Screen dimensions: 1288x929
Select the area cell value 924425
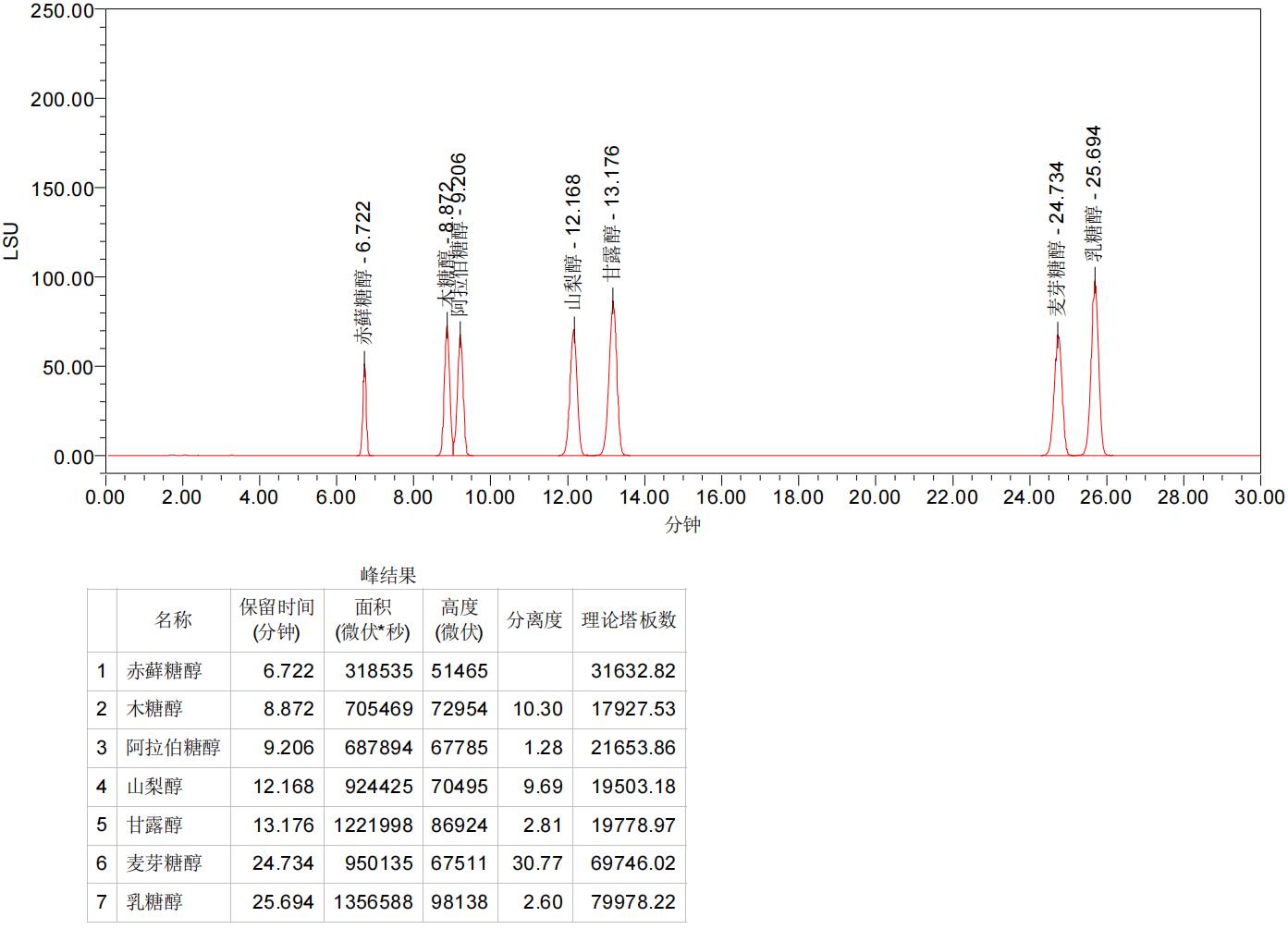(378, 787)
